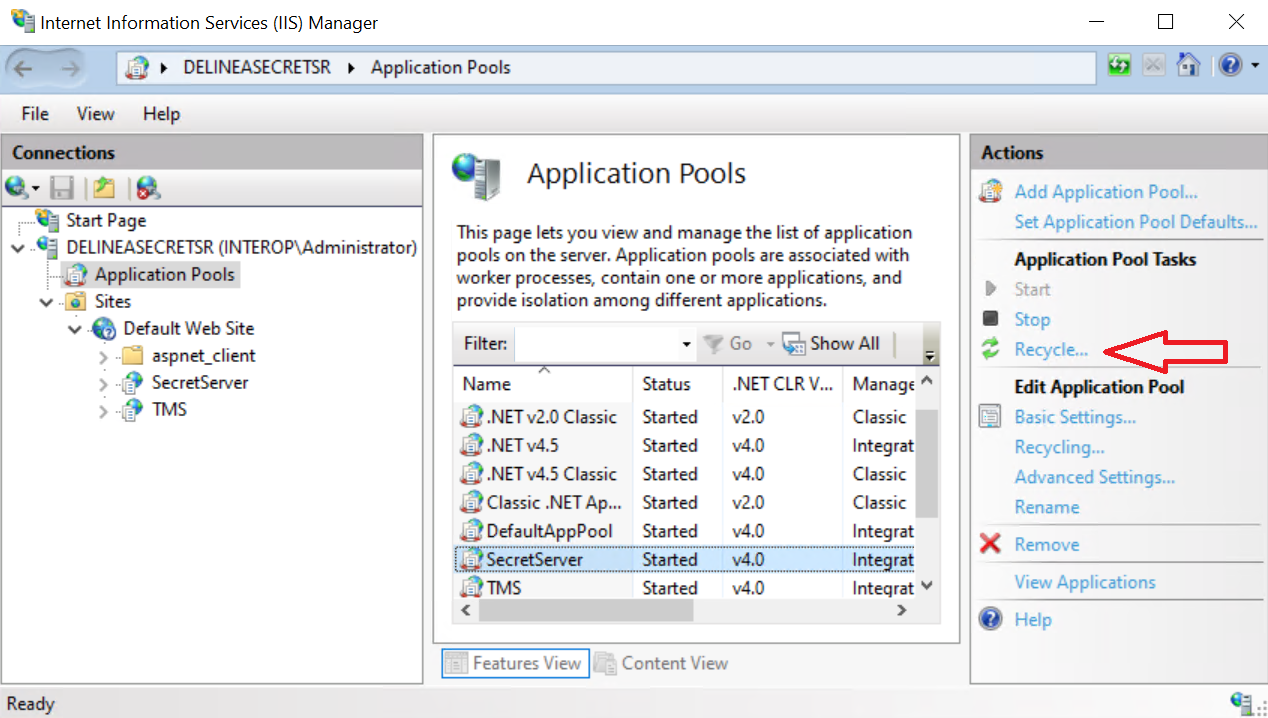The width and height of the screenshot is (1268, 718).
Task: Open Advanced Settings... link
Action: pyautogui.click(x=1095, y=477)
